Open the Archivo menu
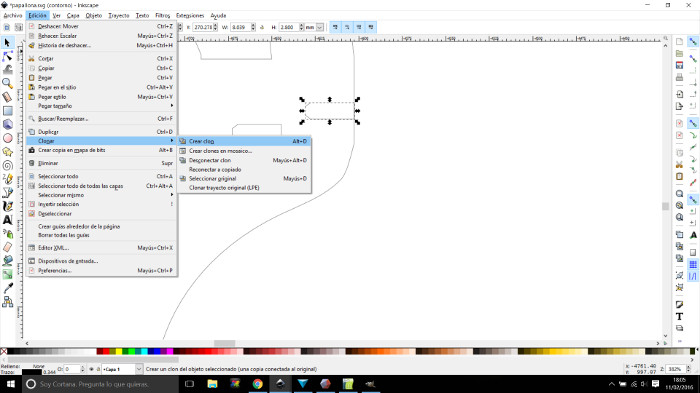700x393 pixels. point(12,16)
